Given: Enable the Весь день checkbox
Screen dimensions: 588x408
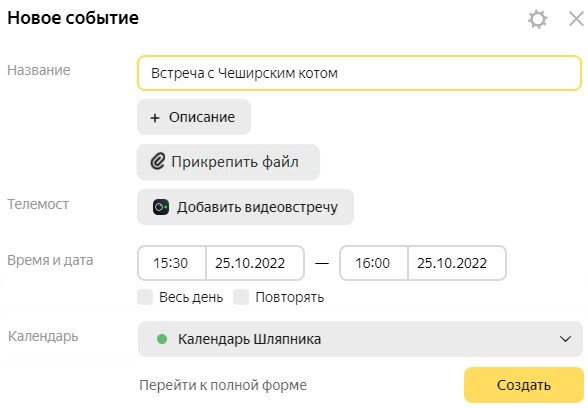Looking at the screenshot, I should [145, 297].
